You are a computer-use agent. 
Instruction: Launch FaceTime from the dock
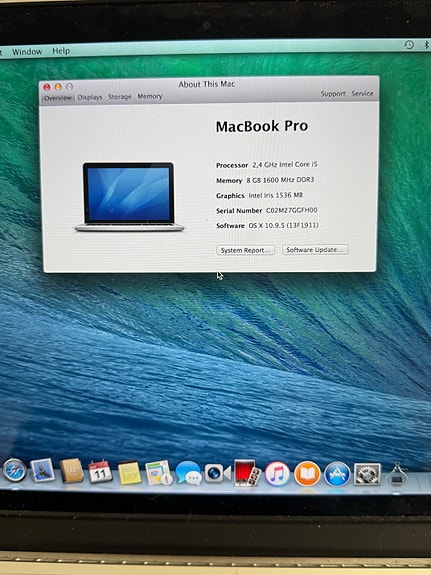pos(218,473)
